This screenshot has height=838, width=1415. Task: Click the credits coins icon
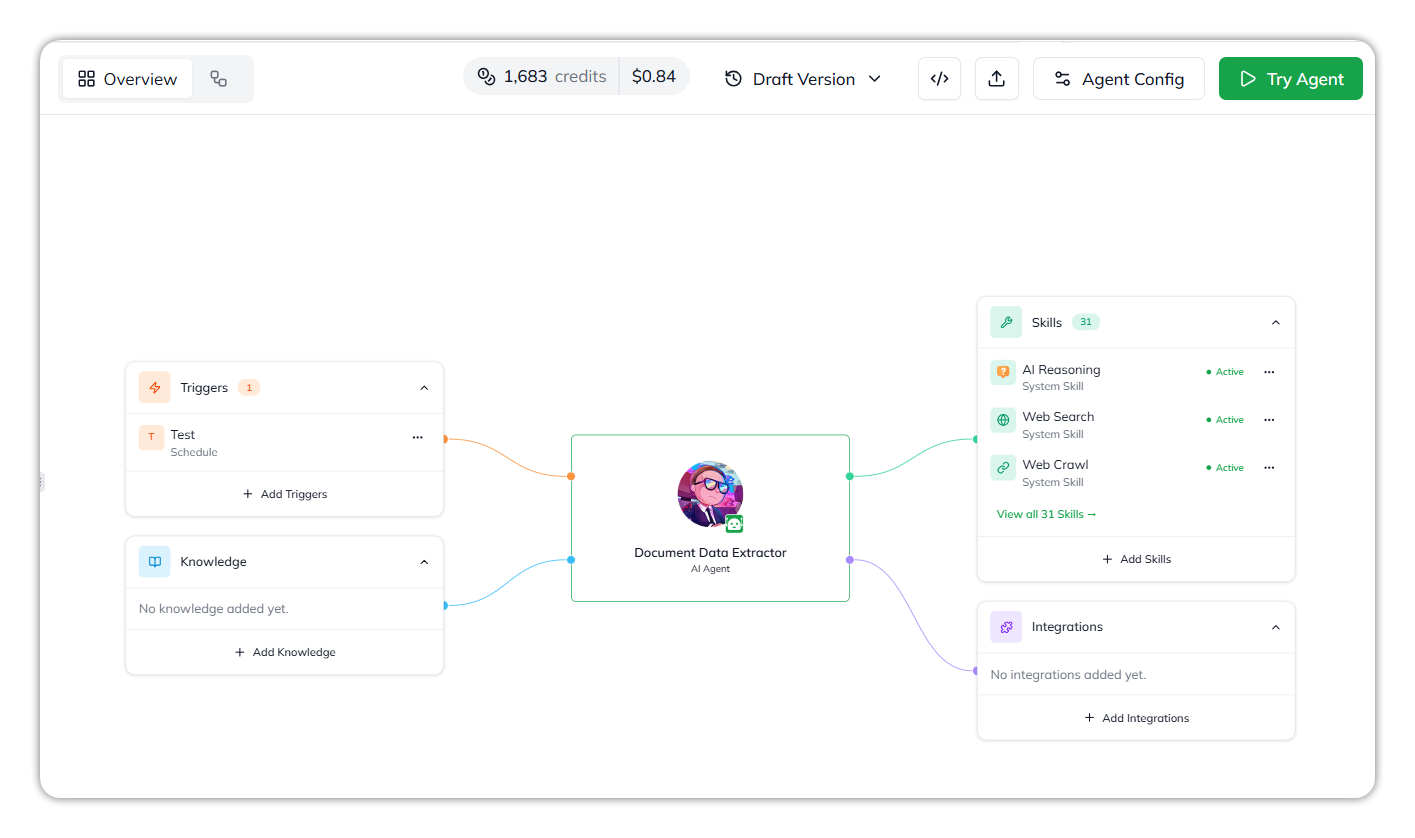coord(487,76)
